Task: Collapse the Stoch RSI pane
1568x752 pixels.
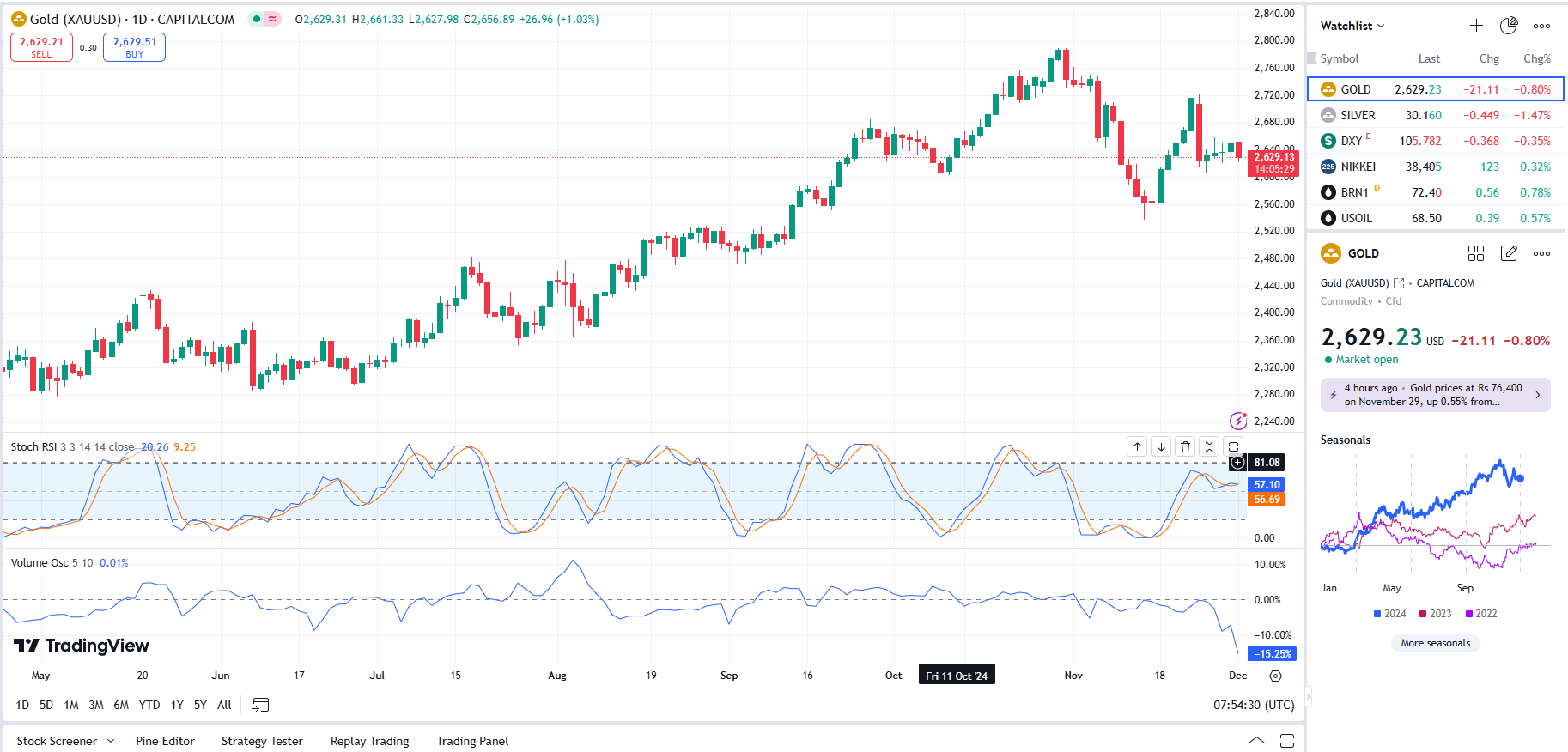Action: 1209,446
